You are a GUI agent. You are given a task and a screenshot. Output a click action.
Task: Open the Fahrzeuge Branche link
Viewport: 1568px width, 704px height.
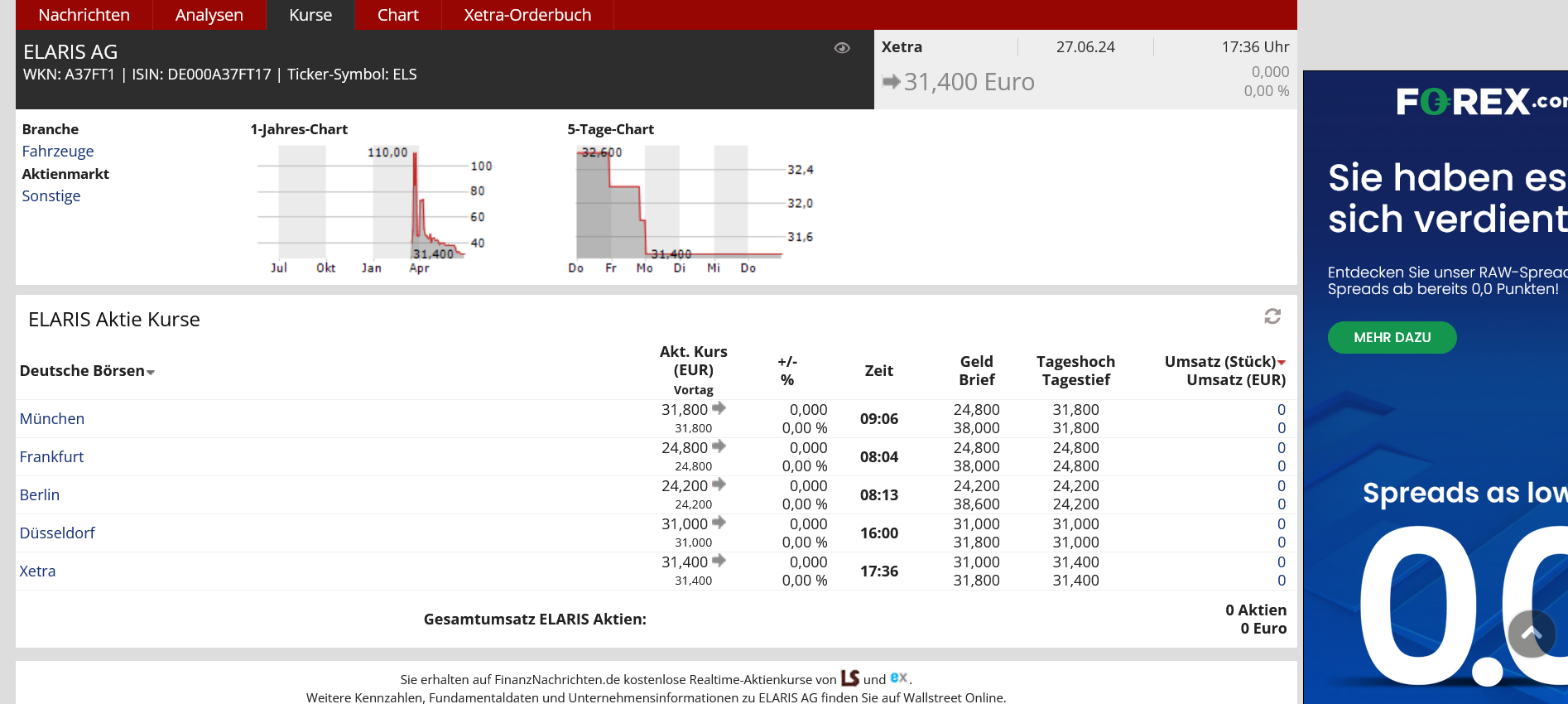click(x=57, y=151)
